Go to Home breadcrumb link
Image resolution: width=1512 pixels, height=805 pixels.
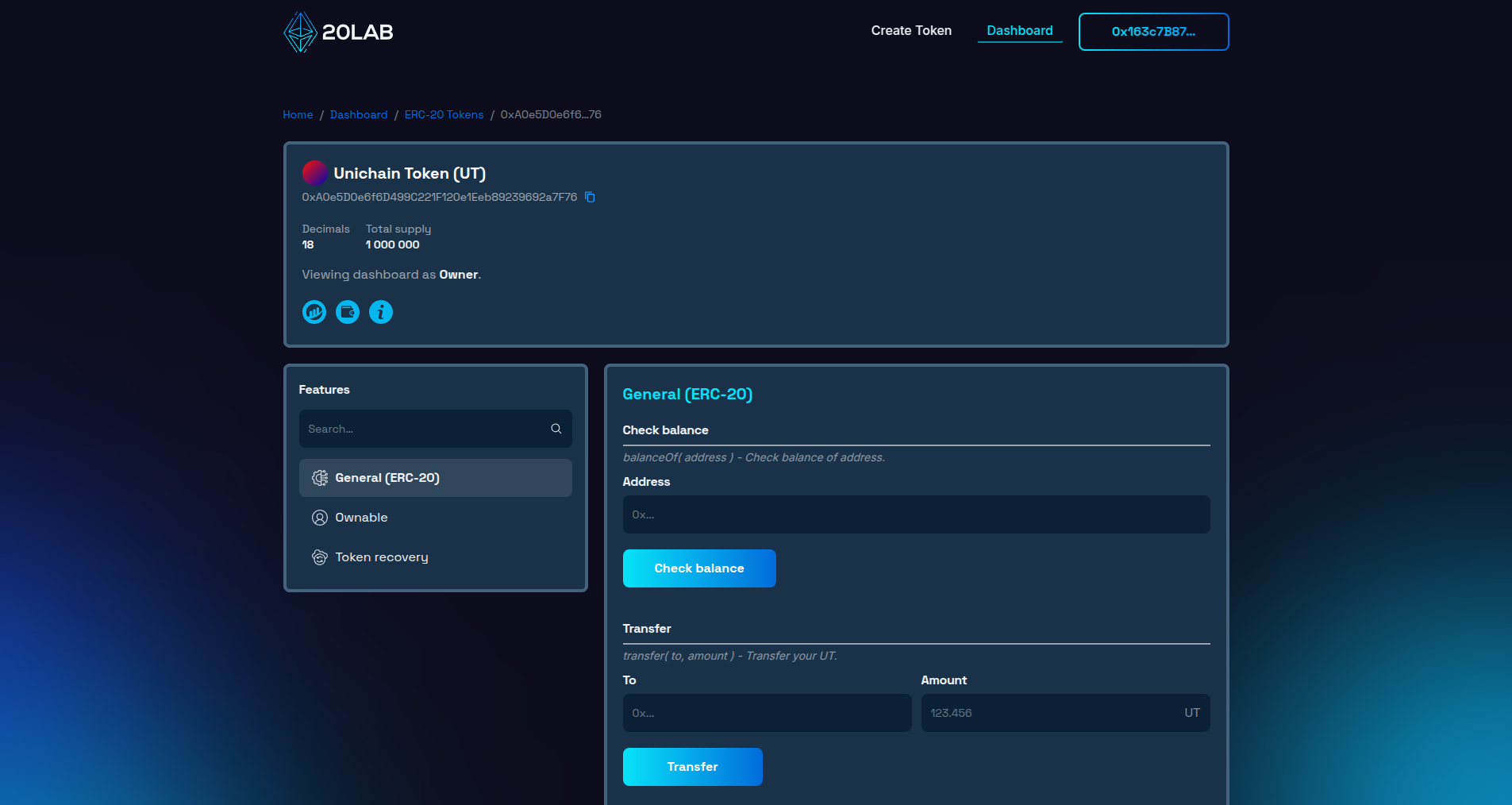pyautogui.click(x=298, y=114)
